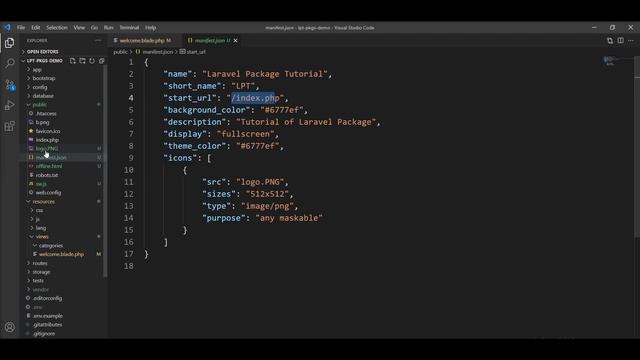640x360 pixels.
Task: Open the Selection menu
Action: 57,28
